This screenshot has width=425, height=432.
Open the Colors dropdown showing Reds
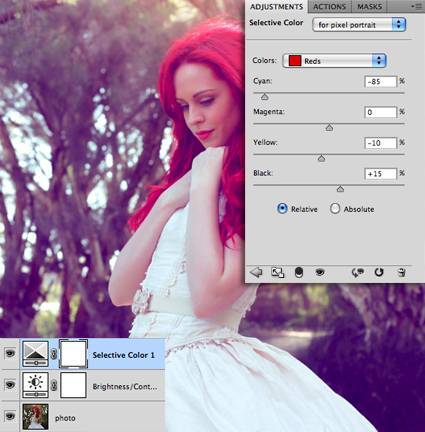pyautogui.click(x=334, y=61)
